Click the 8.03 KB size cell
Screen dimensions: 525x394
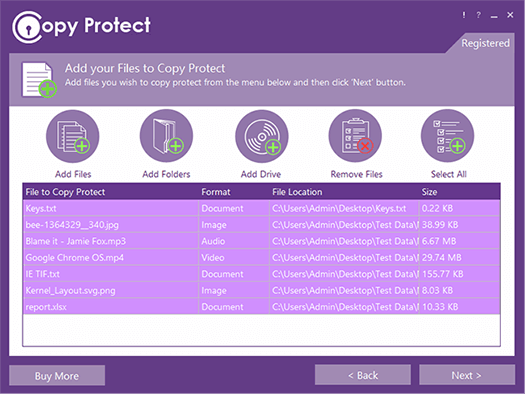coord(459,291)
